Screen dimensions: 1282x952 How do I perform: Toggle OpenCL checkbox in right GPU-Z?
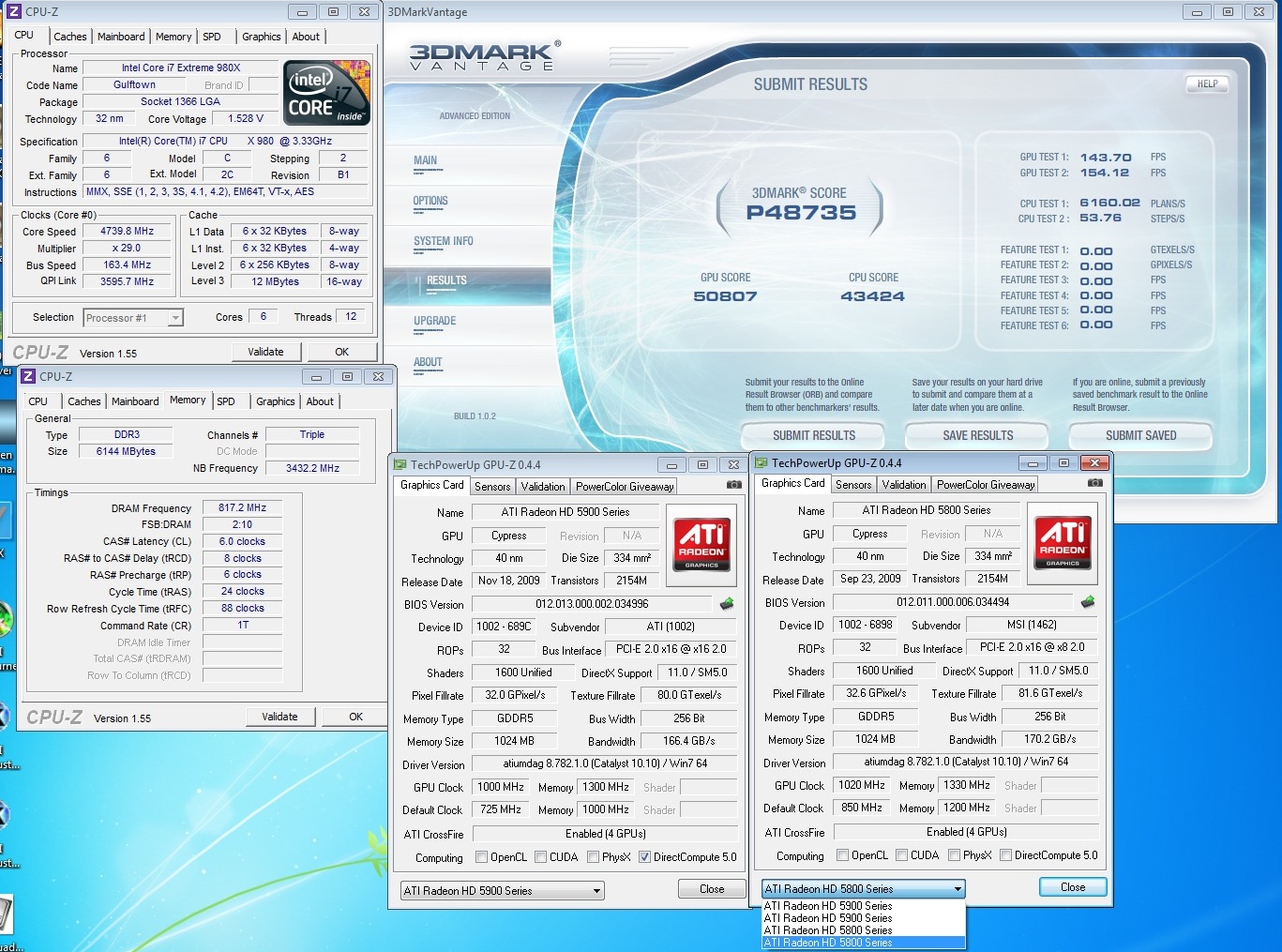[x=842, y=854]
